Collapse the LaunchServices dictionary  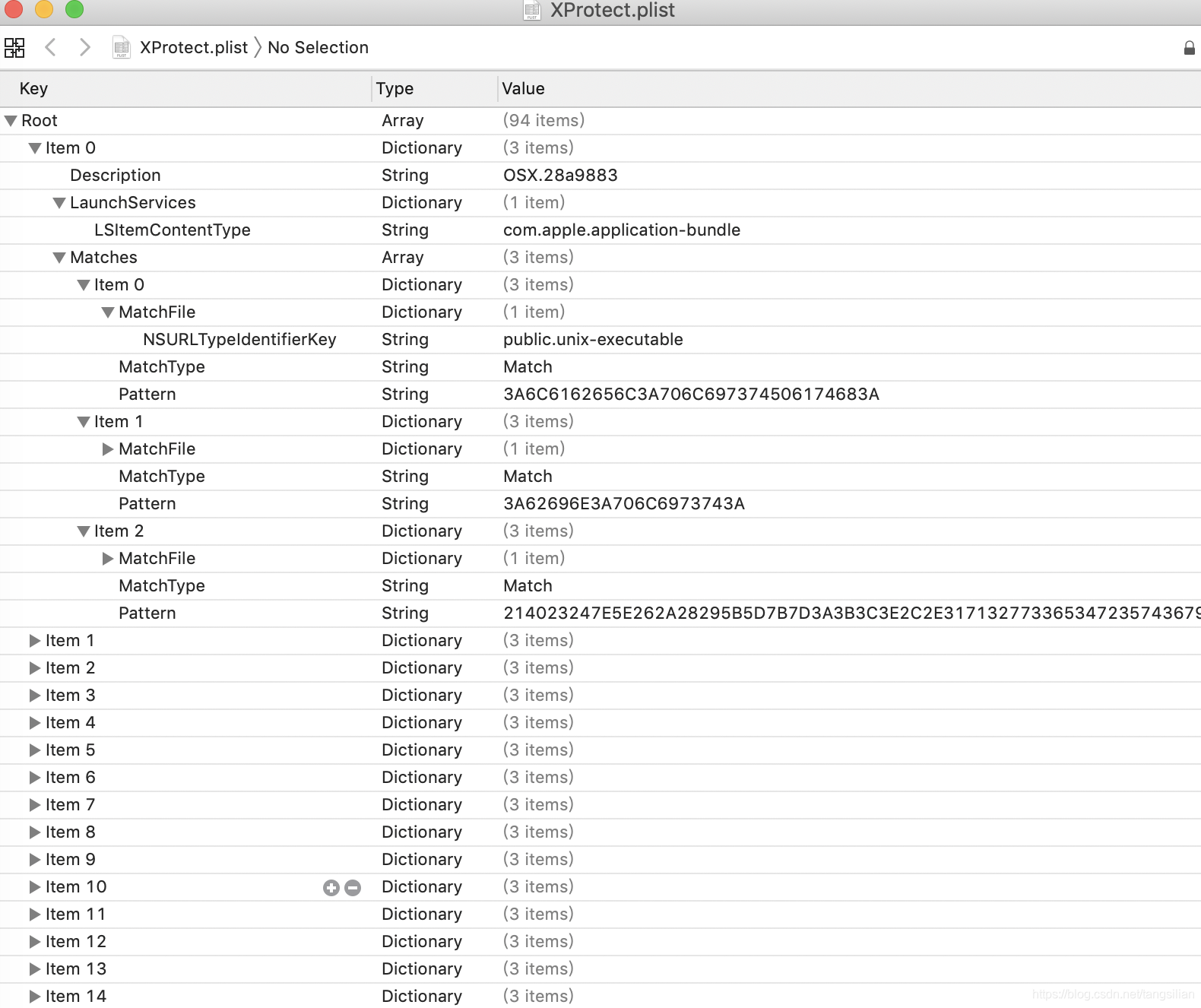pyautogui.click(x=59, y=203)
